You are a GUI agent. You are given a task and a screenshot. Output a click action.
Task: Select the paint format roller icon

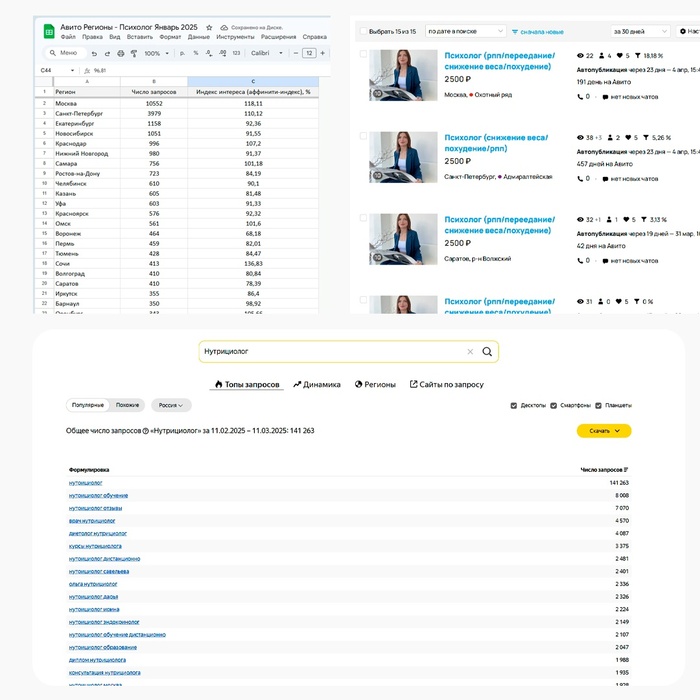[133, 53]
